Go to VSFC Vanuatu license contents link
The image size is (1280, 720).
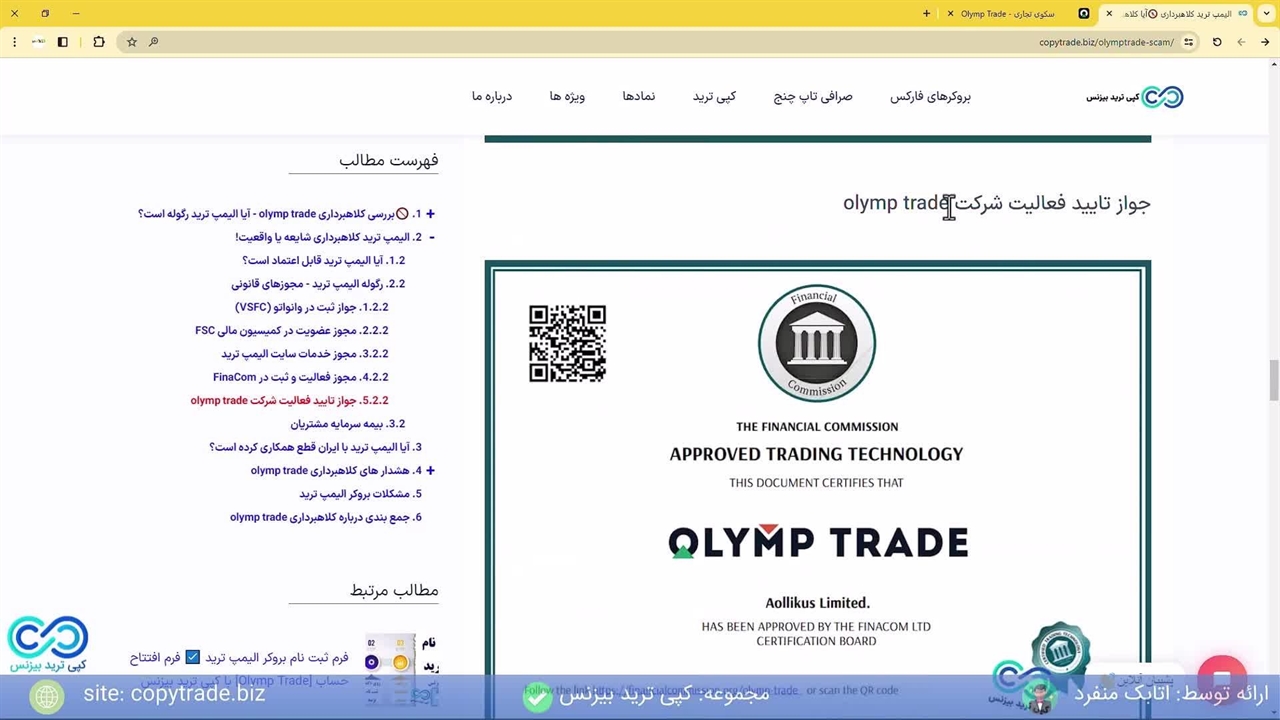coord(311,307)
